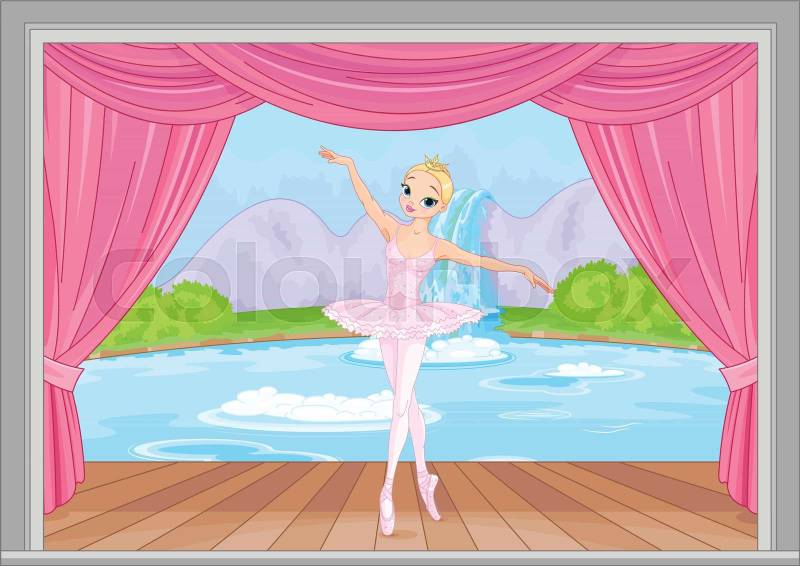
Task: Select the pointe shoe touching the floor
Action: tap(387, 518)
